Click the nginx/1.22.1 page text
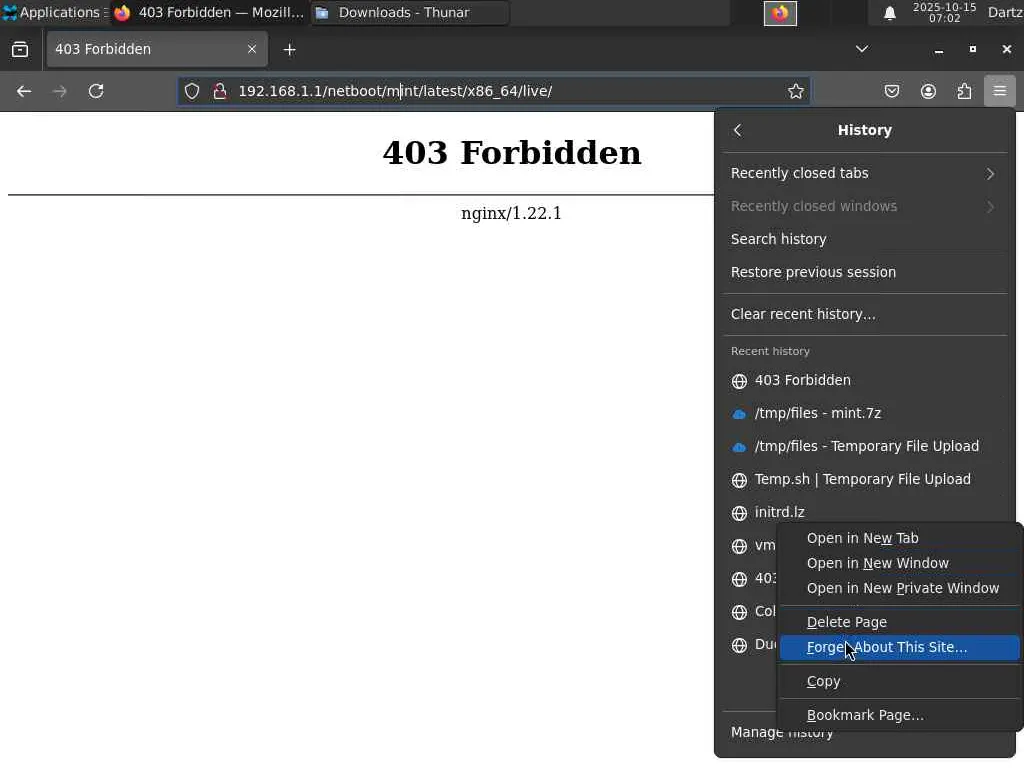 click(511, 214)
